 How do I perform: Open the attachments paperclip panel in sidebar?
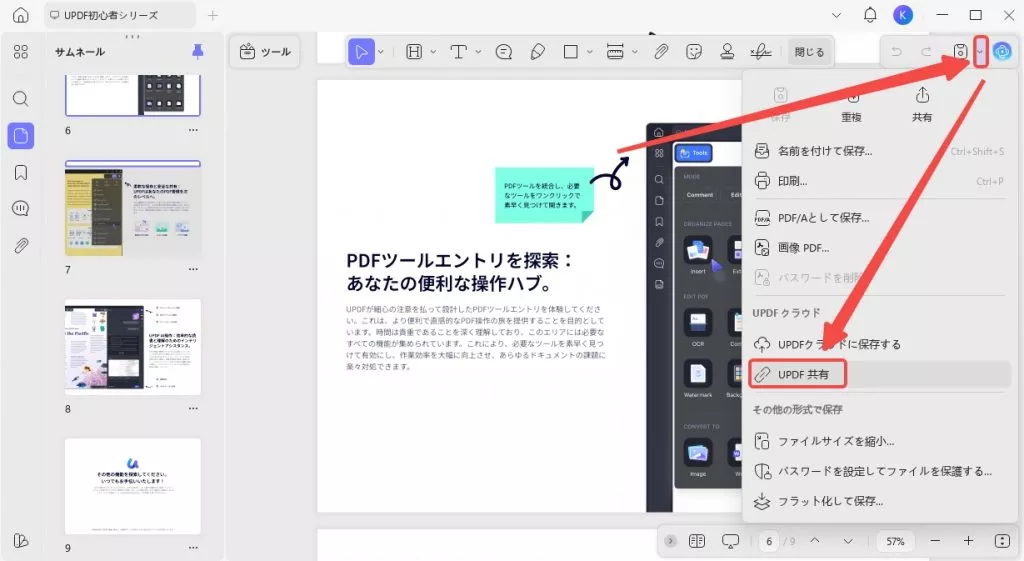[x=21, y=246]
